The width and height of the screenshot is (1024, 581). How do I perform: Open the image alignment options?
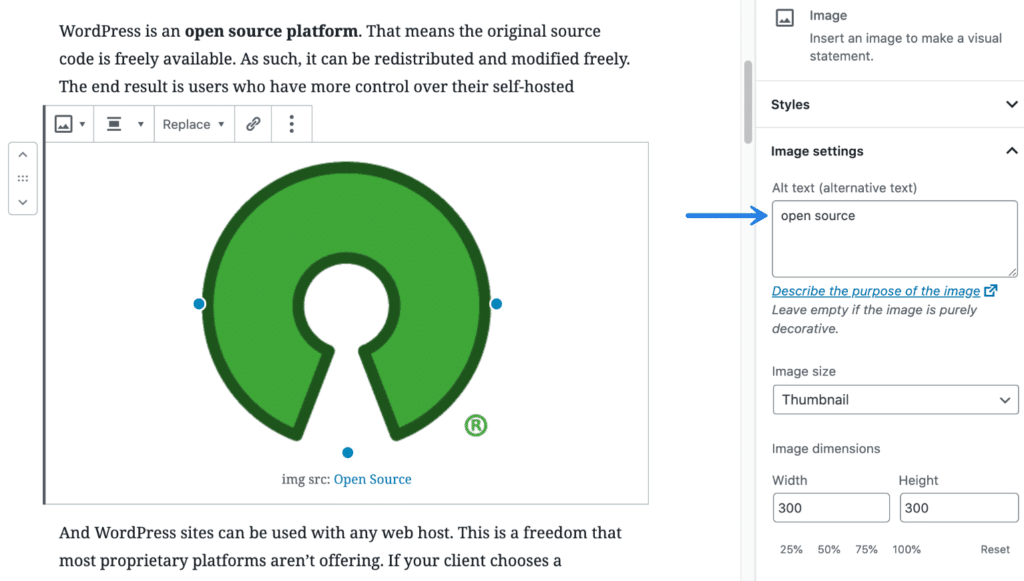point(125,124)
